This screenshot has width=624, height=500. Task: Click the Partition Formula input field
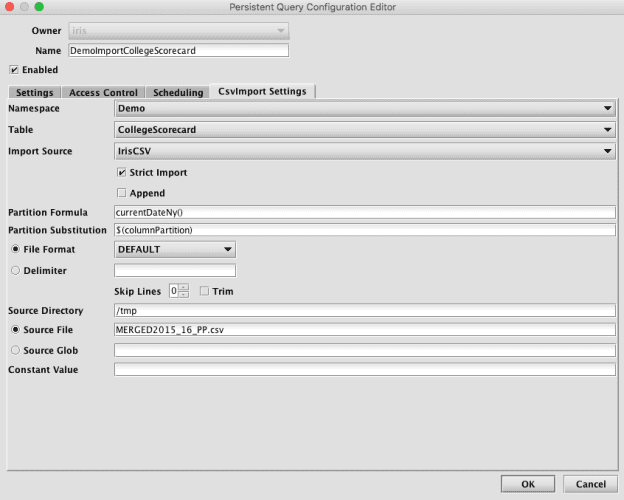[x=364, y=213]
